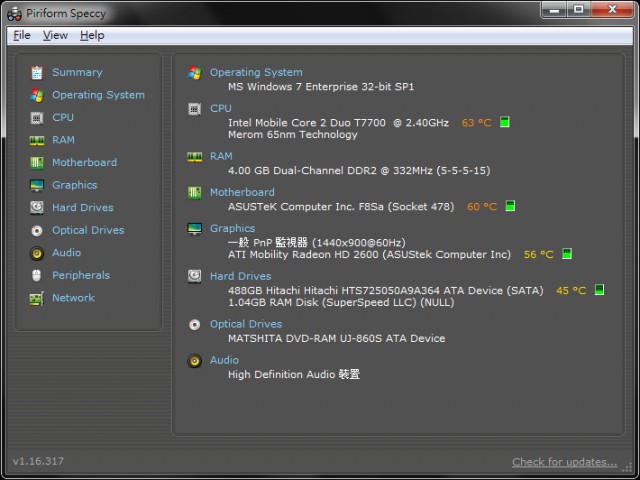Click the green temperature indicator next to 60 °C
This screenshot has height=480, width=640.
click(510, 206)
